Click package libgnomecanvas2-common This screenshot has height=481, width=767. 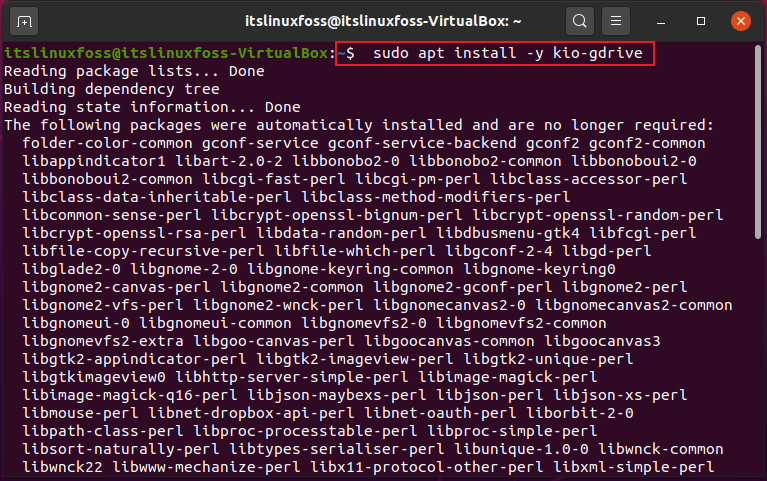pyautogui.click(x=634, y=305)
